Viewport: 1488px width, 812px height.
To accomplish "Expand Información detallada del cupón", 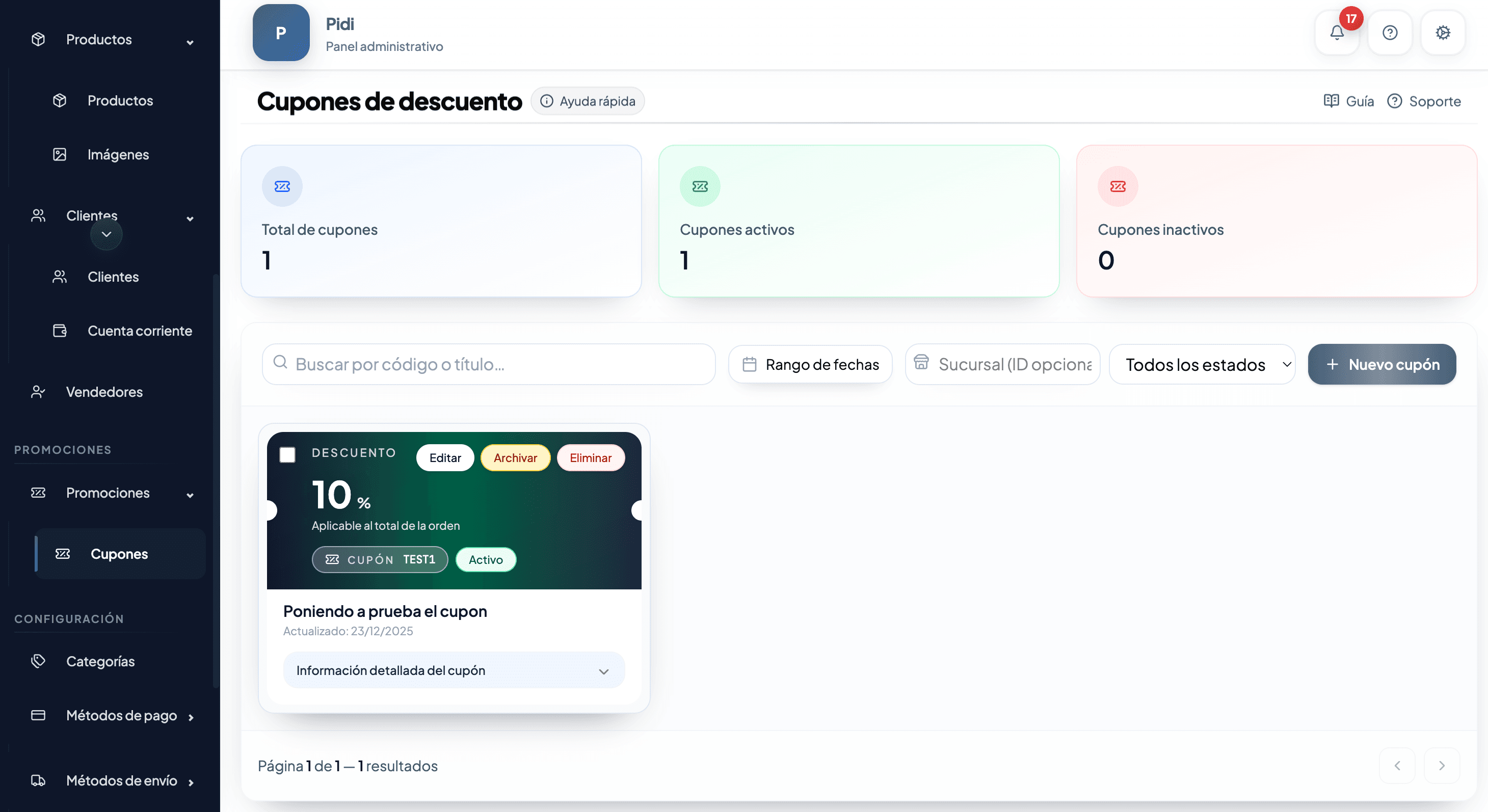I will pos(454,670).
